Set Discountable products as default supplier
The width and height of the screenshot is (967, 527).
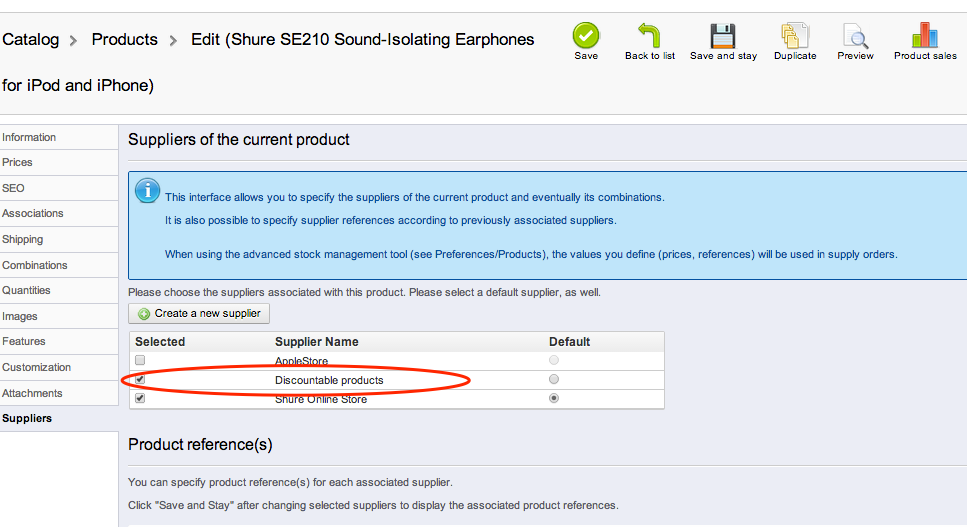coord(554,380)
